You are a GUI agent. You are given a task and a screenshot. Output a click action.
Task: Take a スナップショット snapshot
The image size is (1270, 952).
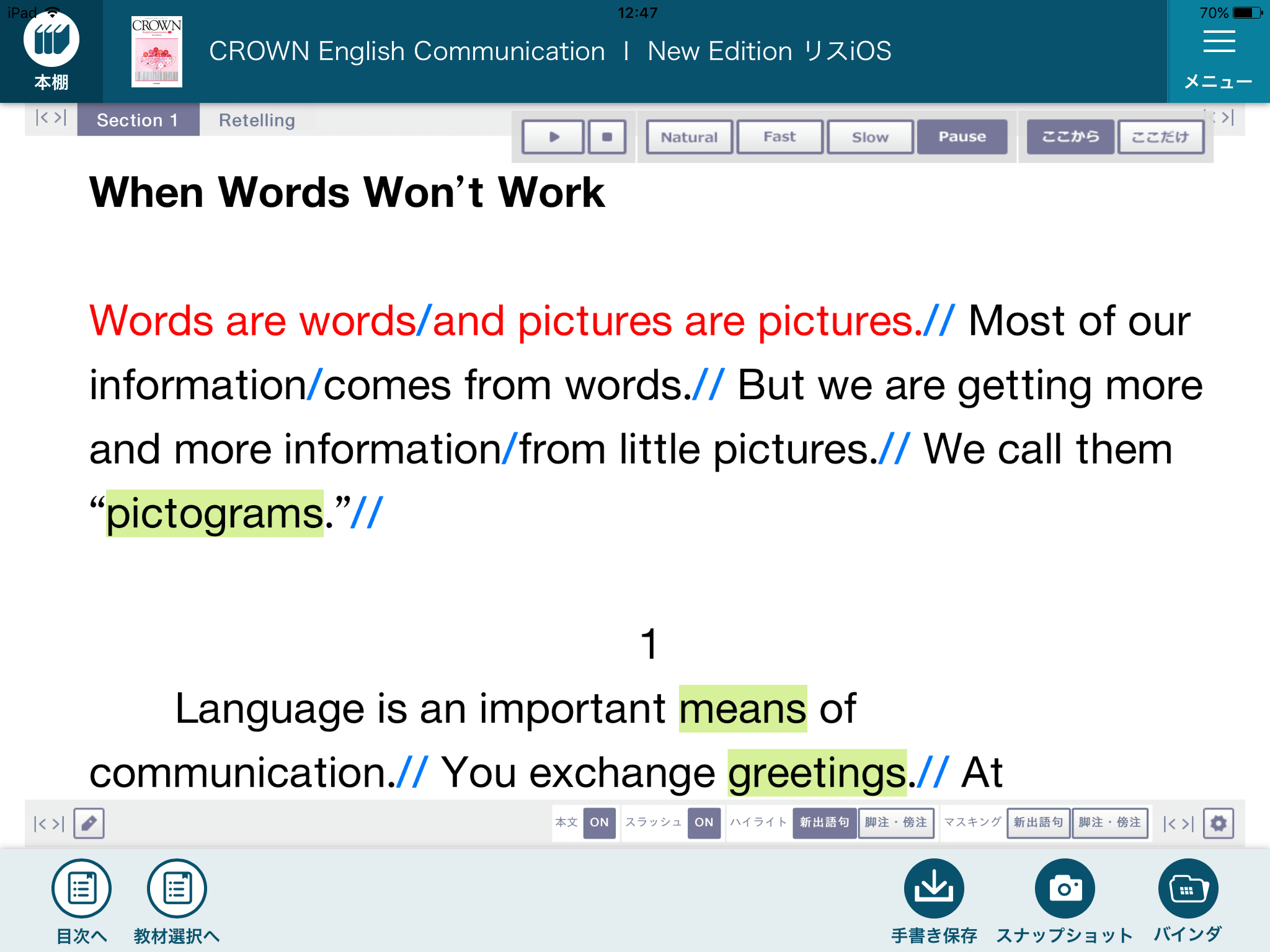click(x=1065, y=901)
